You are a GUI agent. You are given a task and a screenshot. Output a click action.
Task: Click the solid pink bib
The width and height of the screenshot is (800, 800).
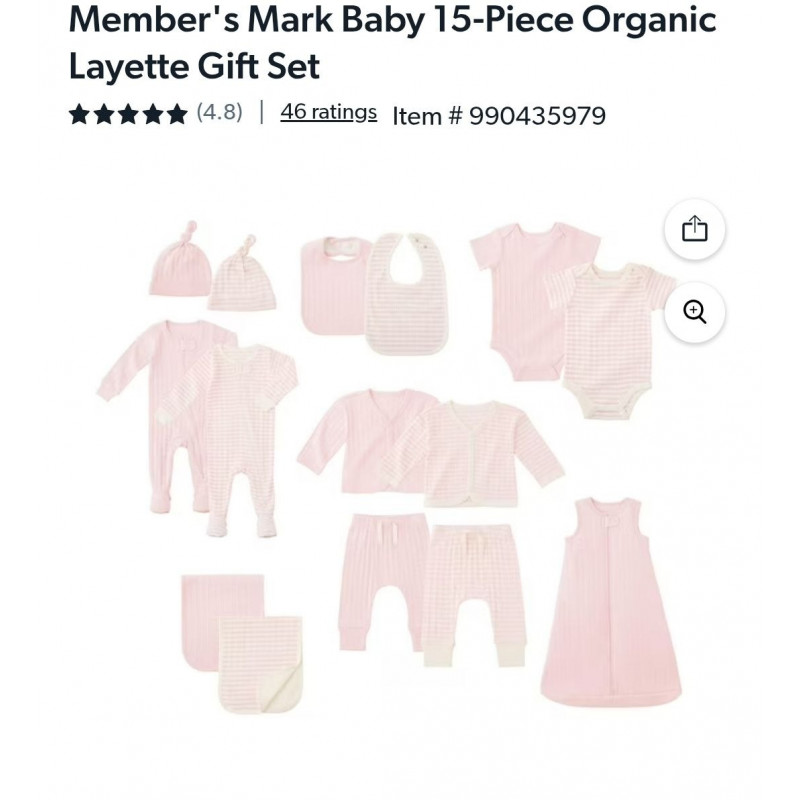point(334,286)
